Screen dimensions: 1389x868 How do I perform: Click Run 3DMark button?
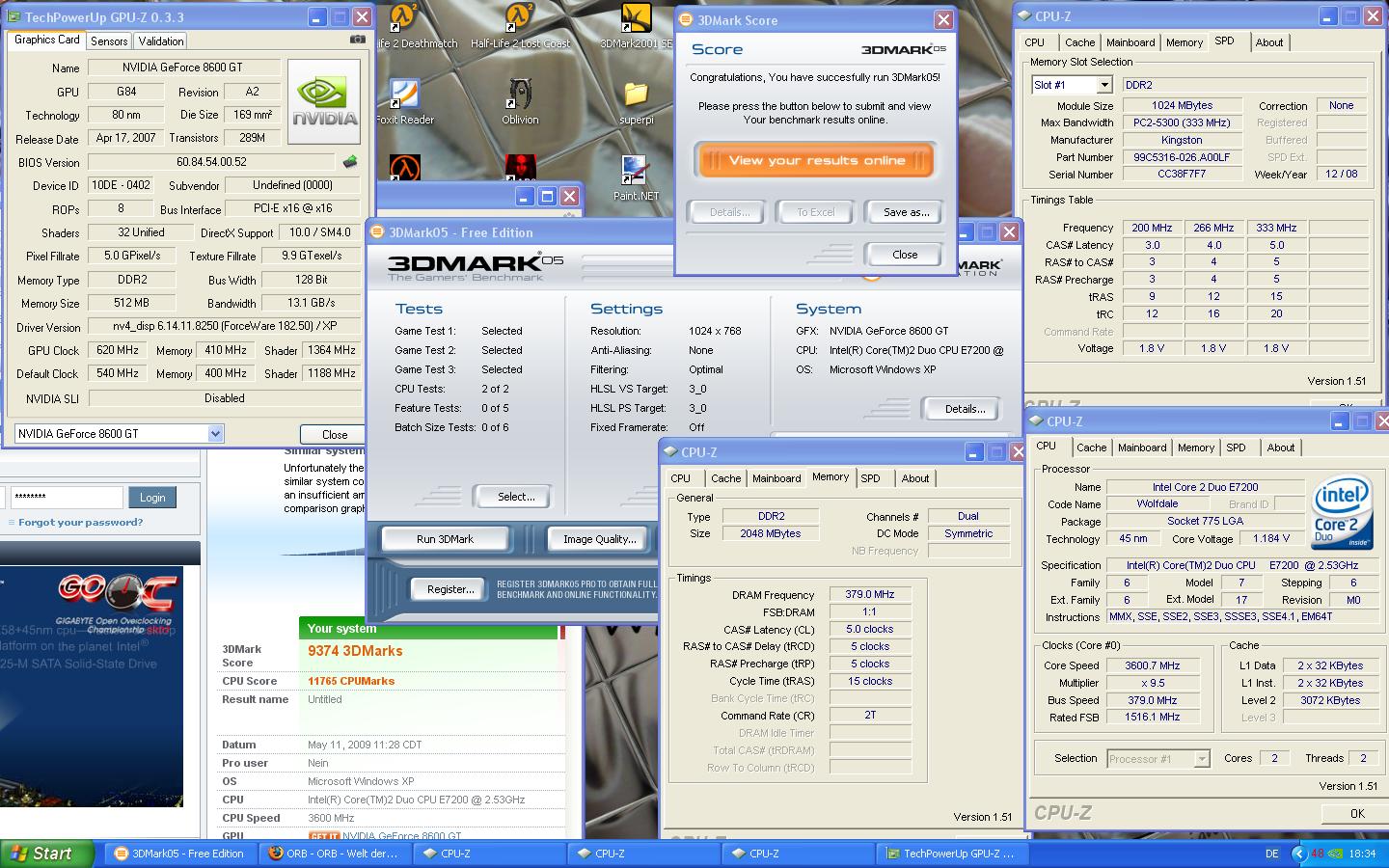point(445,539)
